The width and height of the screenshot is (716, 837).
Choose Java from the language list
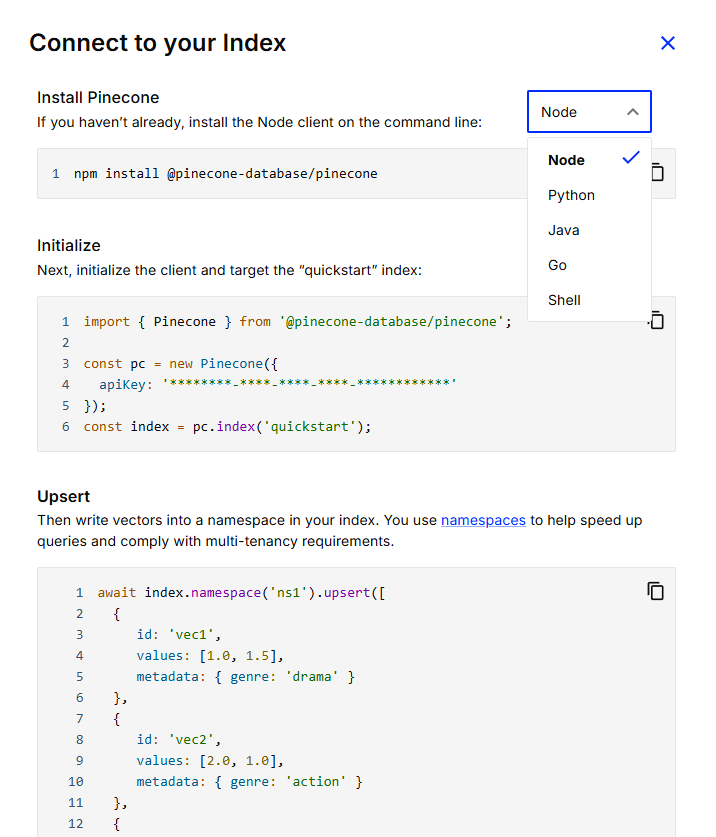pos(589,230)
